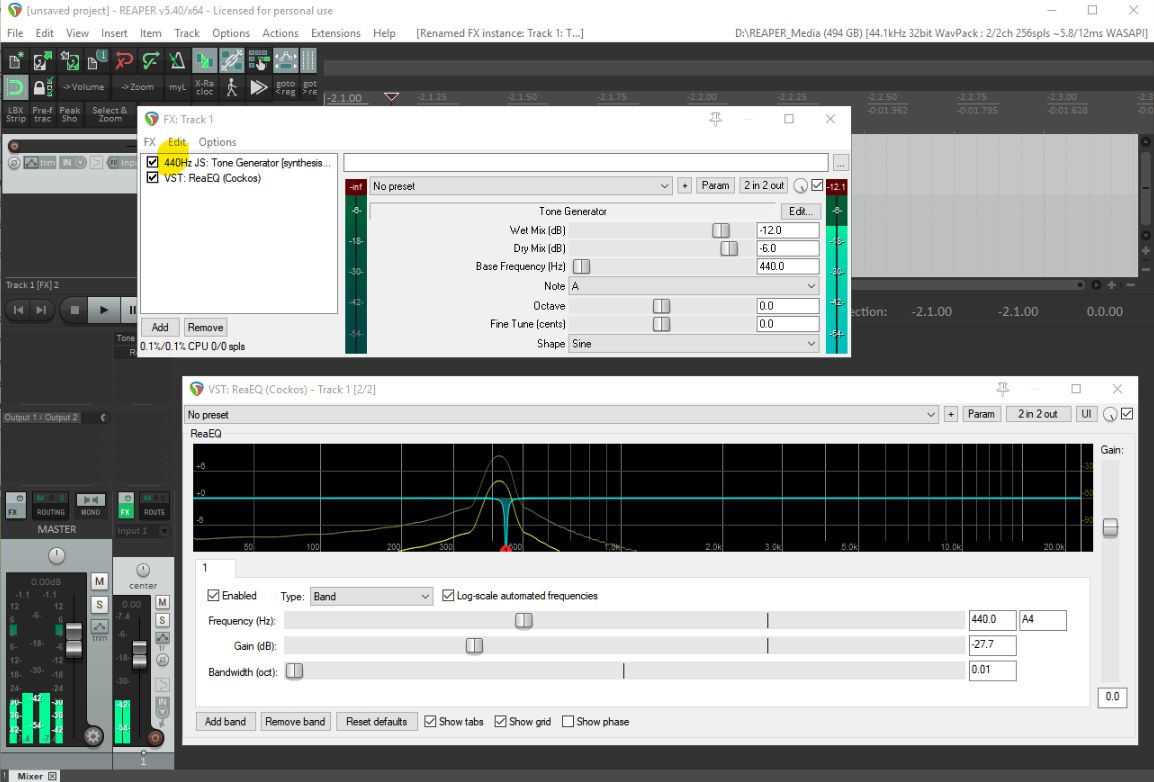Click the ReaEQ Gain (dB) slider handle

474,646
